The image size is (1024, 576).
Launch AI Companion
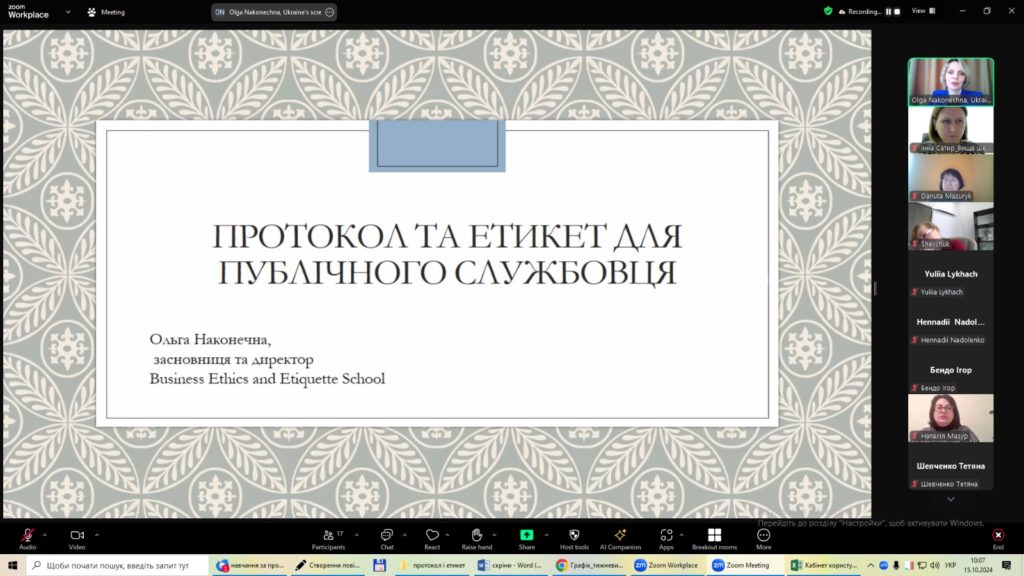tap(620, 538)
